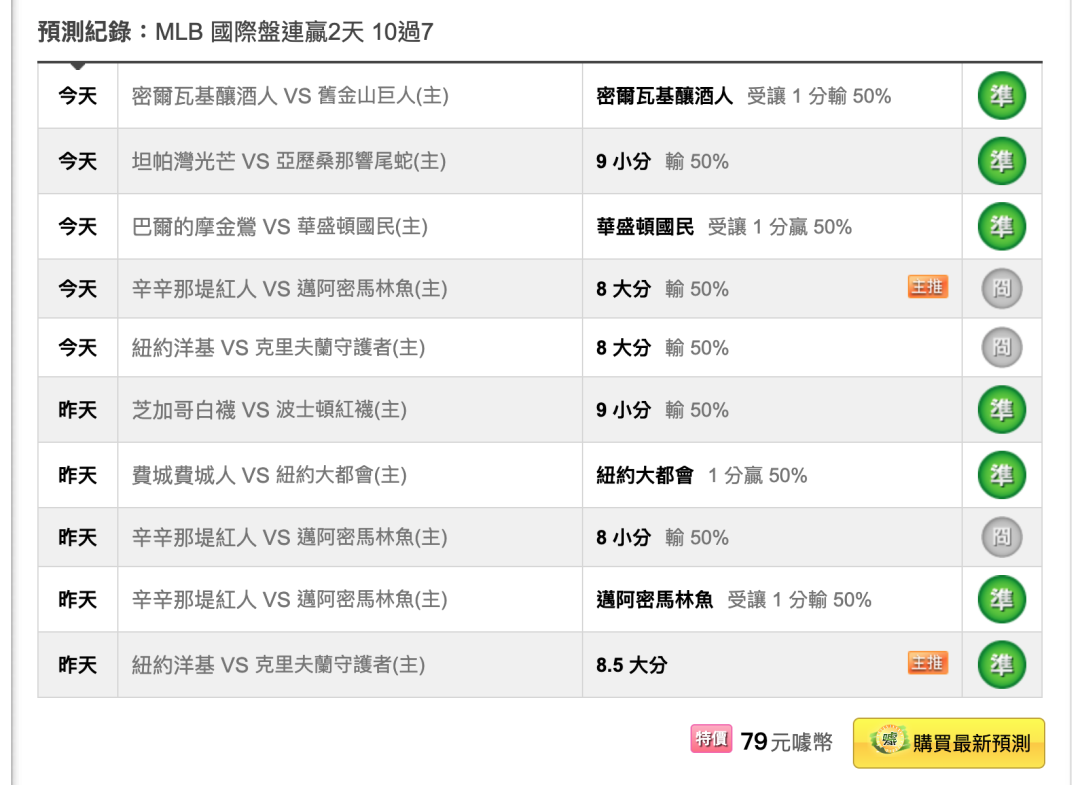Image resolution: width=1080 pixels, height=785 pixels.
Task: Click 主推 badge on today's 8 大分 row
Action: coord(927,286)
